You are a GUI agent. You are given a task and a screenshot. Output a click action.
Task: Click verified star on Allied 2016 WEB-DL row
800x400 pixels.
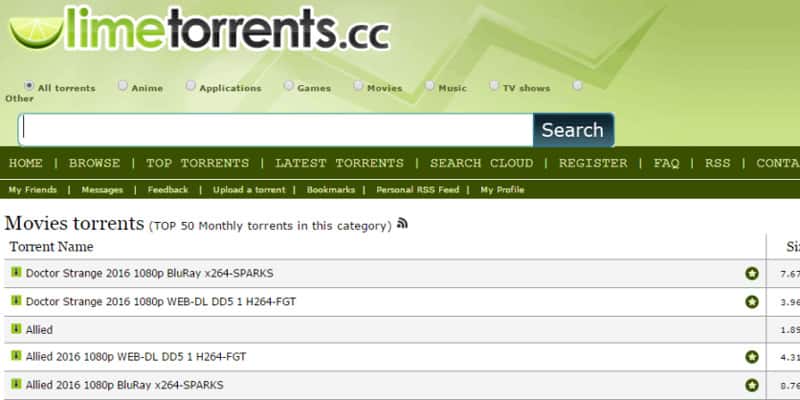(x=752, y=357)
